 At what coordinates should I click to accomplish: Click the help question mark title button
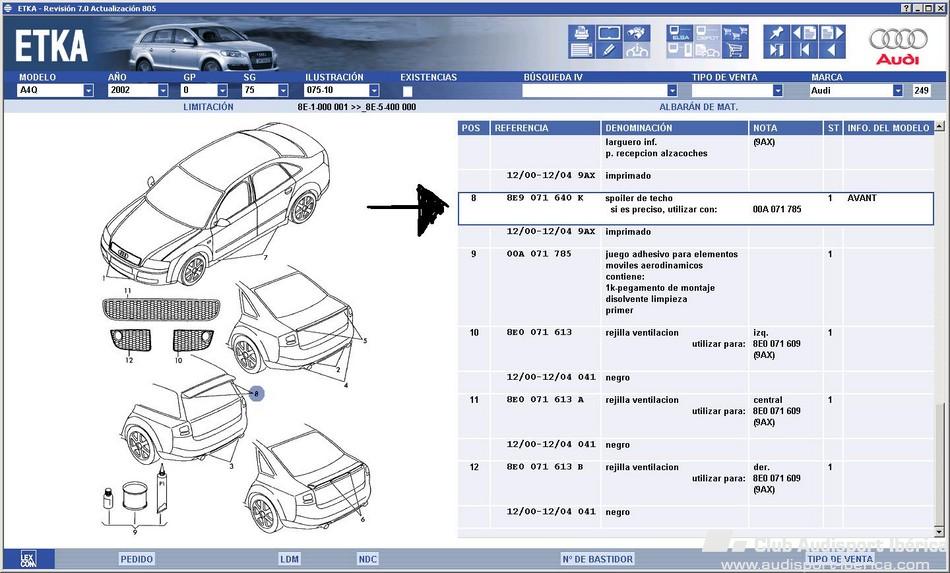coord(906,8)
